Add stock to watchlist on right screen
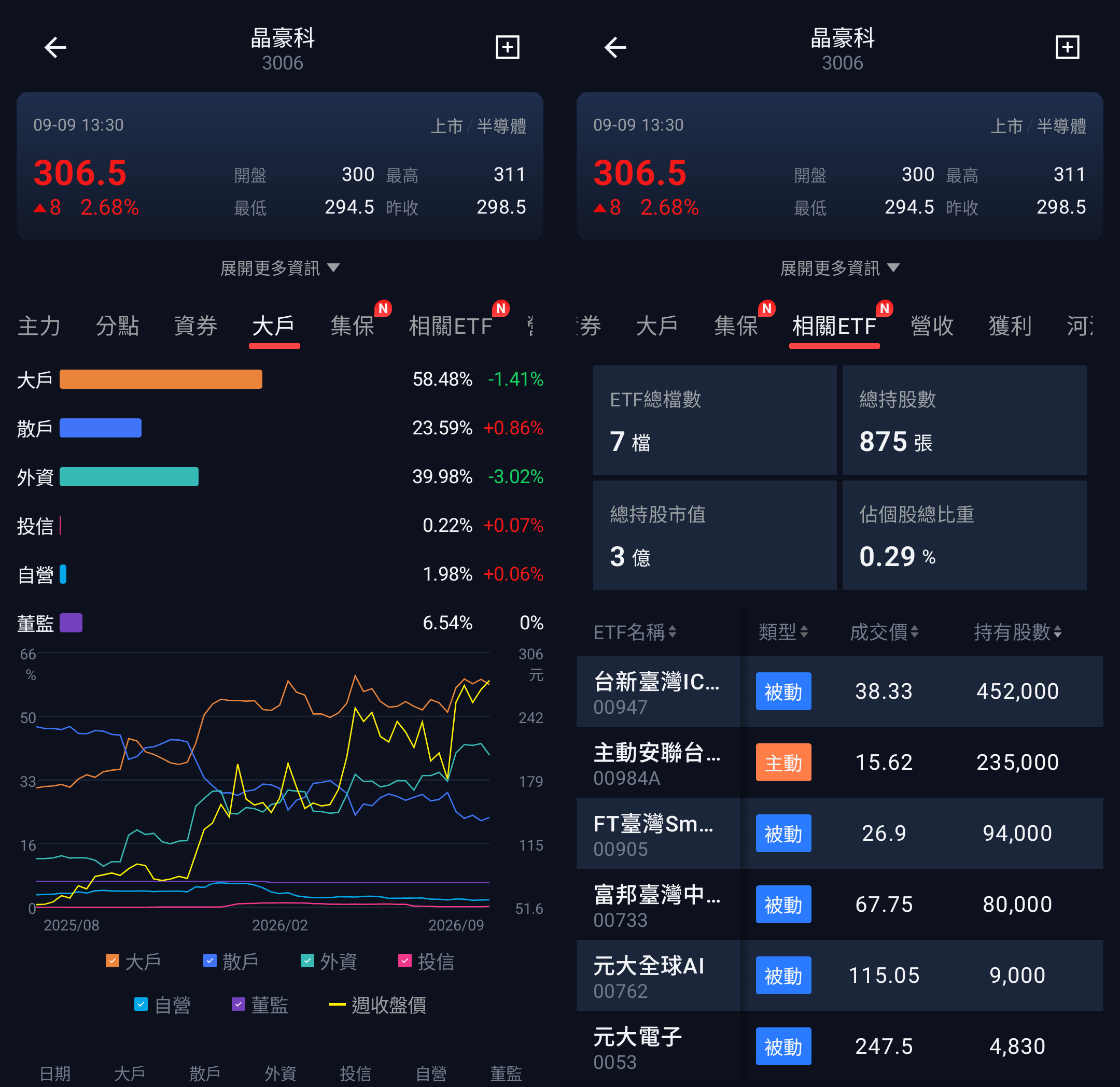Screen dimensions: 1120x1087 tap(1067, 47)
